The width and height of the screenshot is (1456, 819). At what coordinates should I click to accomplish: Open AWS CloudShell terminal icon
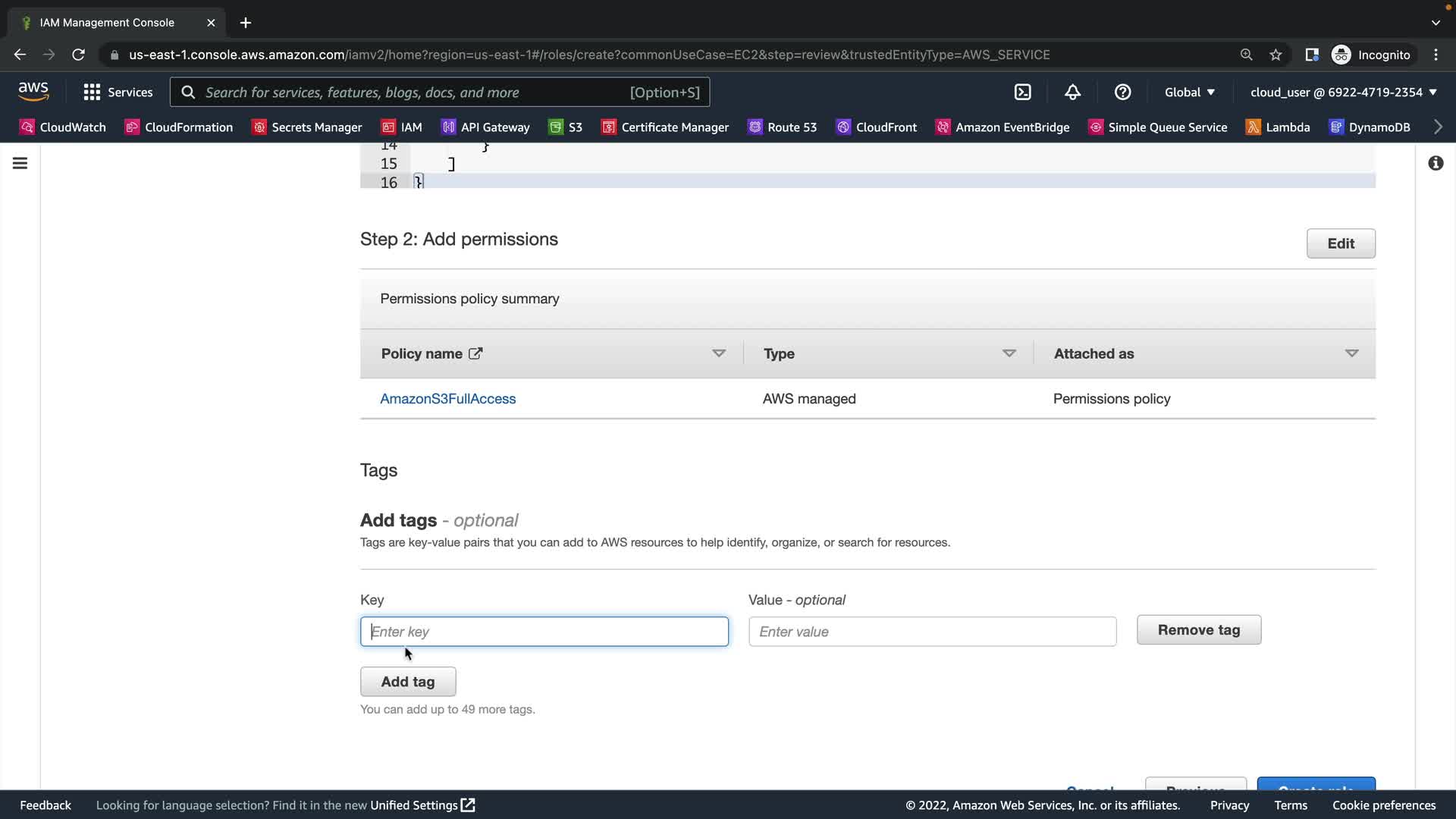point(1022,92)
